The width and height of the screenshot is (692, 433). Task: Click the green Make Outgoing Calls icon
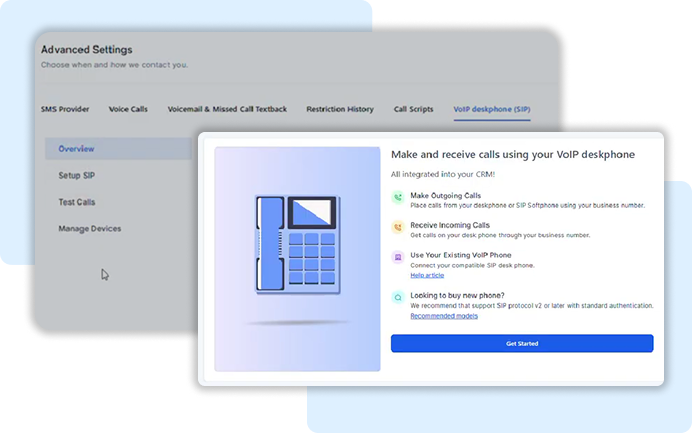[x=398, y=198]
